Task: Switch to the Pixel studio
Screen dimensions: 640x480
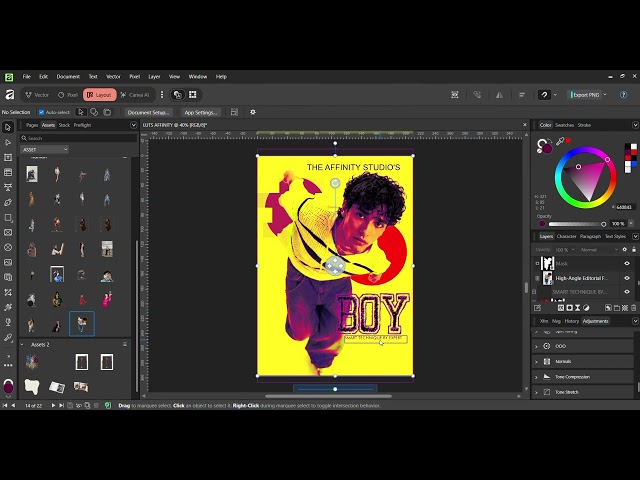Action: coord(68,95)
